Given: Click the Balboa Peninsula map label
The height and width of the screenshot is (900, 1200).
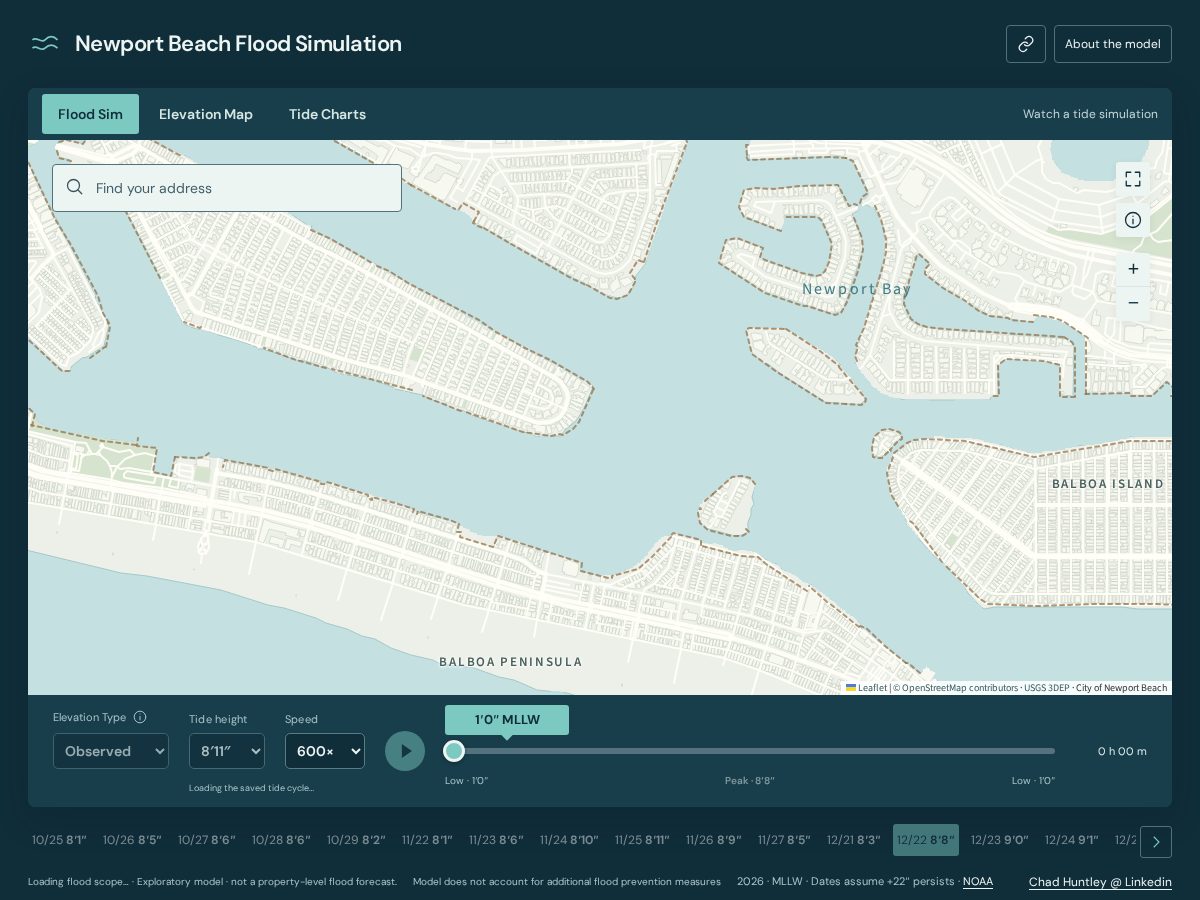Looking at the screenshot, I should click(x=511, y=662).
